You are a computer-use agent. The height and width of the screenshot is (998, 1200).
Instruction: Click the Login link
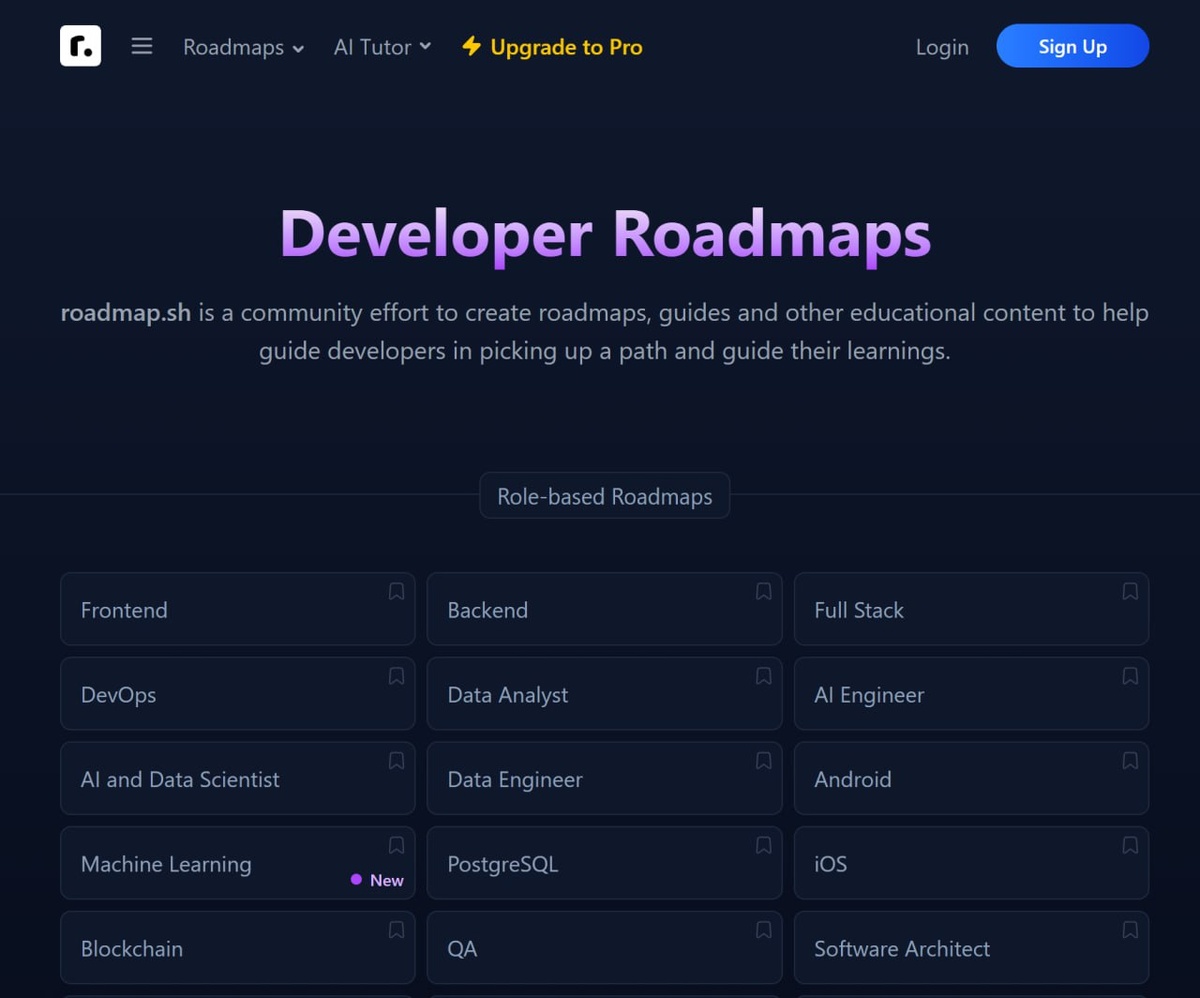(942, 47)
